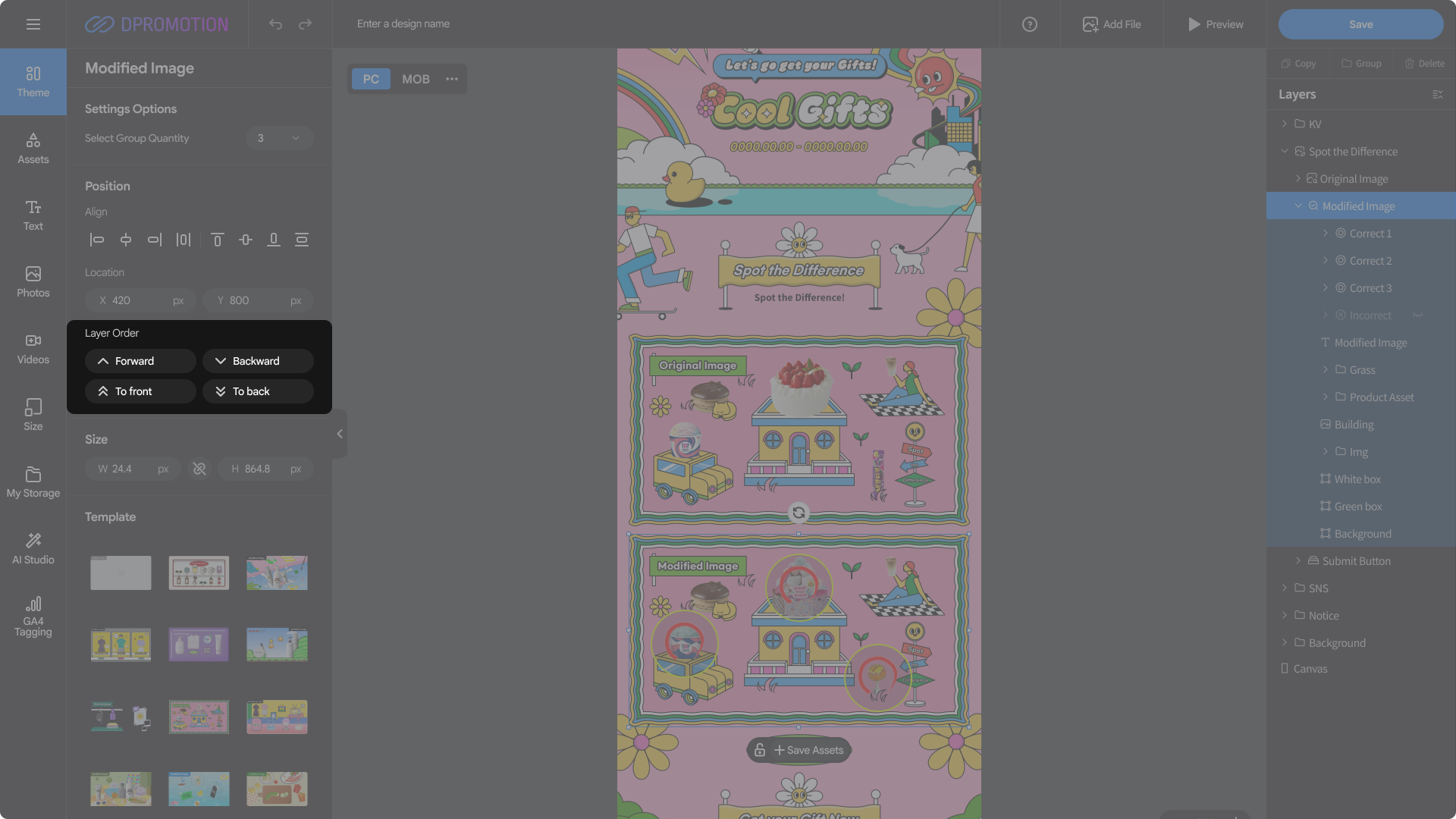Screen dimensions: 1456x819
Task: Open the Assets sidebar tab
Action: point(33,148)
